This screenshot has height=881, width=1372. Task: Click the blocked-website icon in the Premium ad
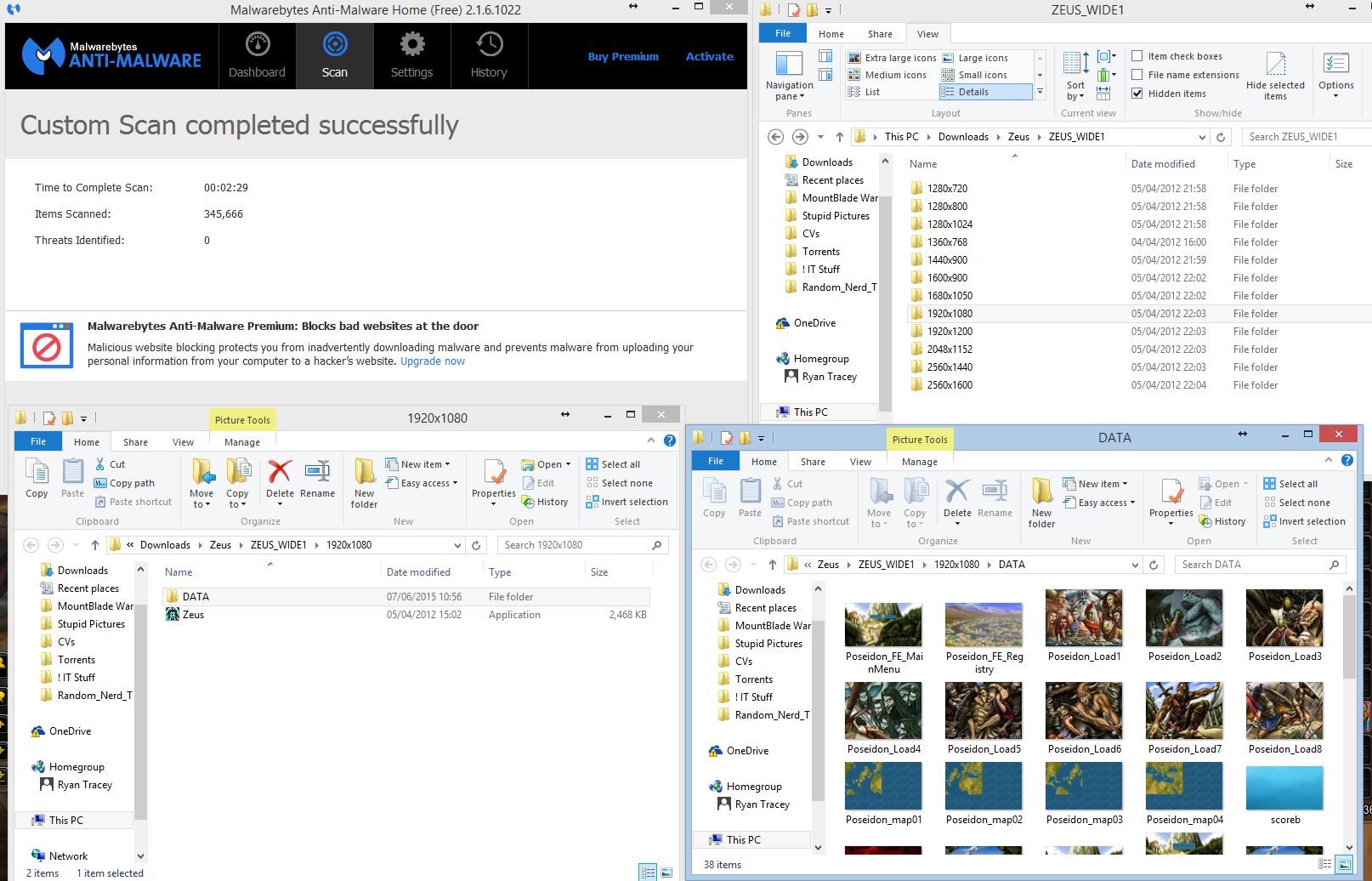46,345
